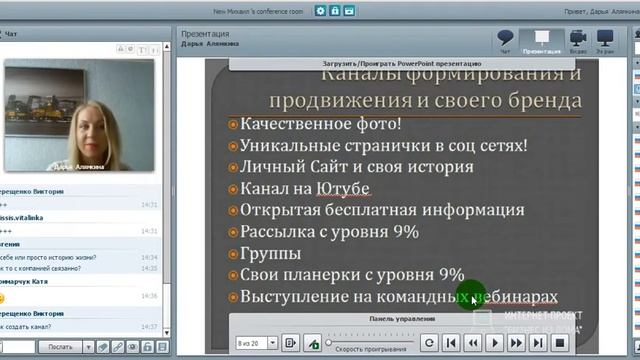Click the save chat floppy icon
640x360 pixels.
click(162, 347)
